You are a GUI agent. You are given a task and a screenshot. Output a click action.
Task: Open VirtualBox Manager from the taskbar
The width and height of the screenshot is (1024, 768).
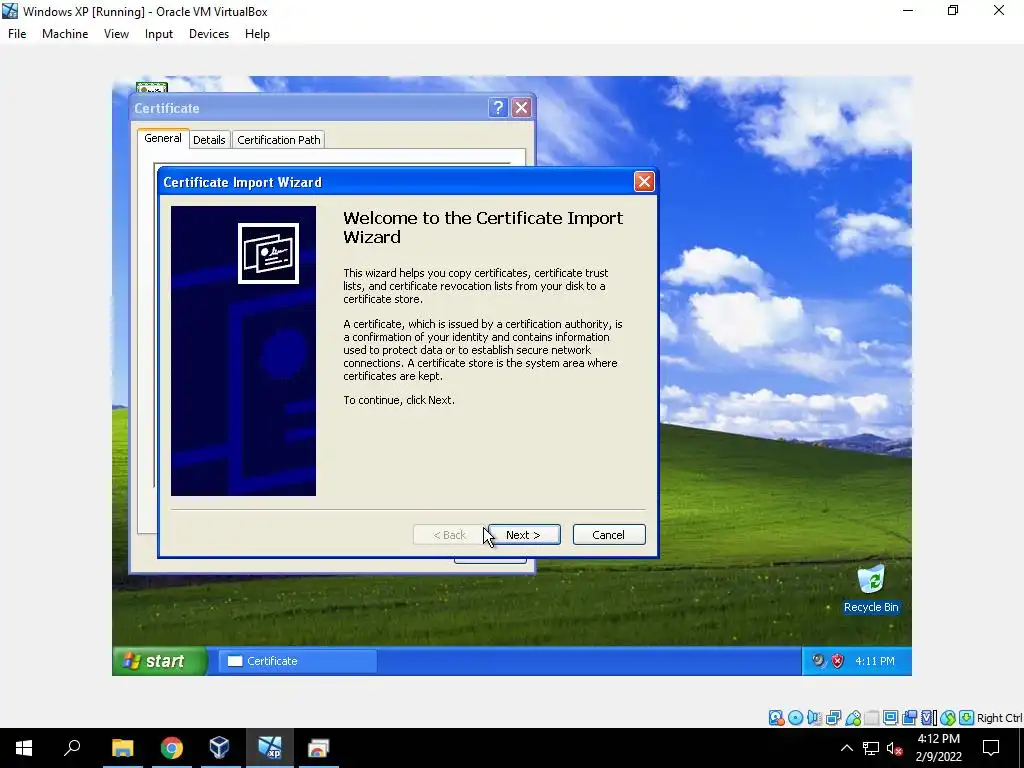(219, 748)
